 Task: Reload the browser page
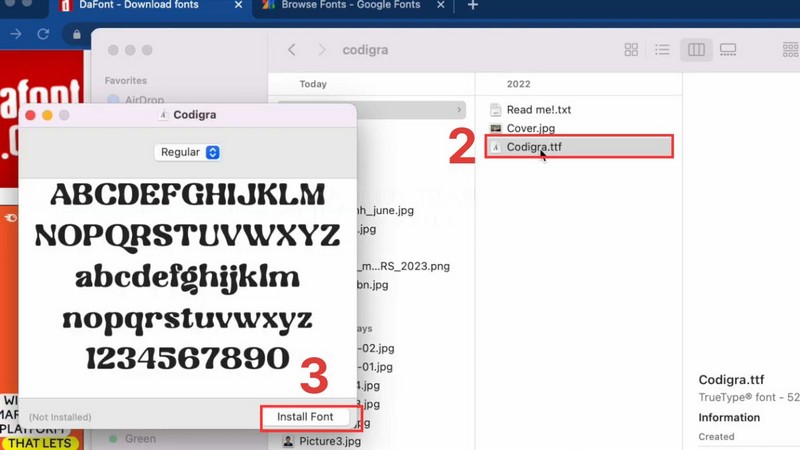pyautogui.click(x=43, y=34)
